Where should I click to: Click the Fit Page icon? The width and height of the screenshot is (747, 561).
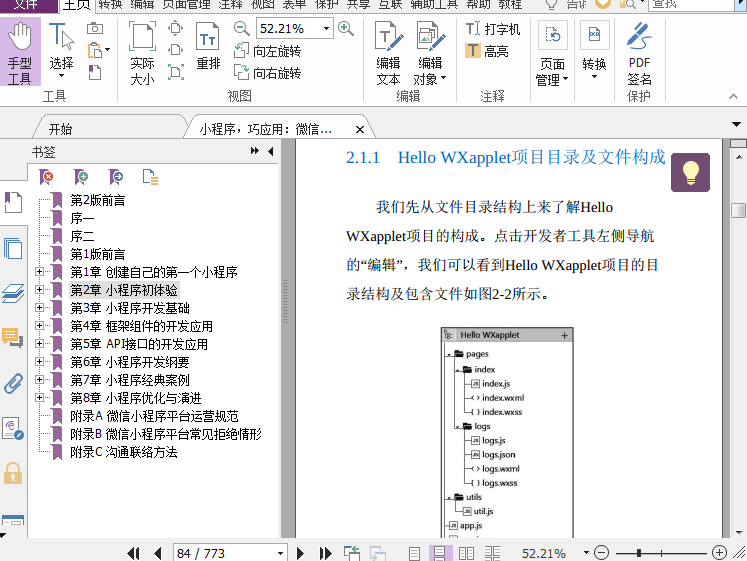176,28
